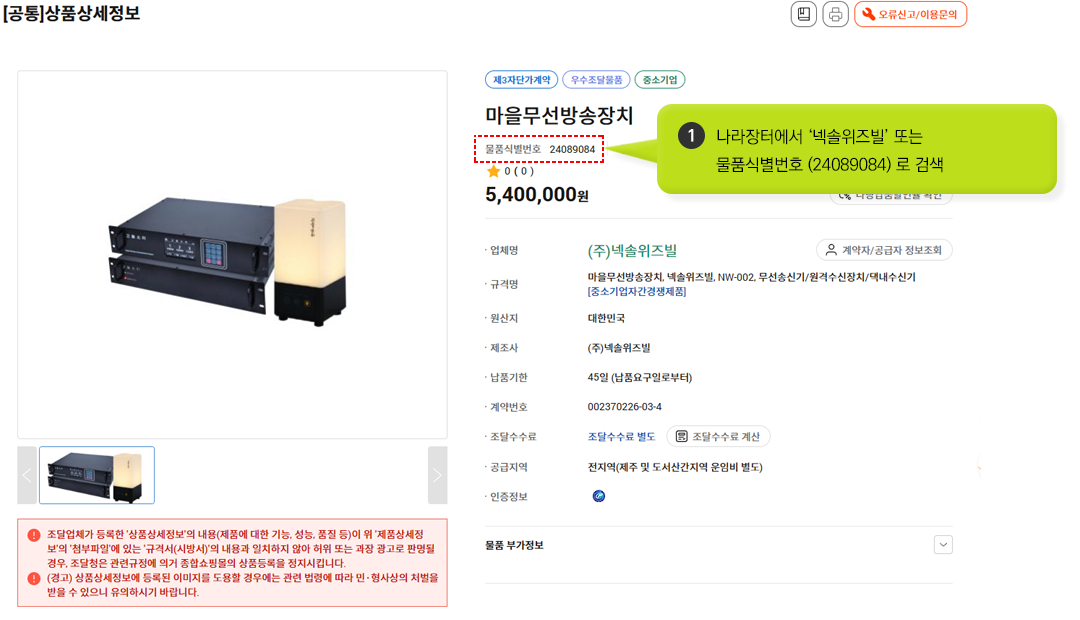Image resolution: width=1080 pixels, height=620 pixels.
Task: Click the 인증정보 certification mark icon
Action: [x=599, y=496]
